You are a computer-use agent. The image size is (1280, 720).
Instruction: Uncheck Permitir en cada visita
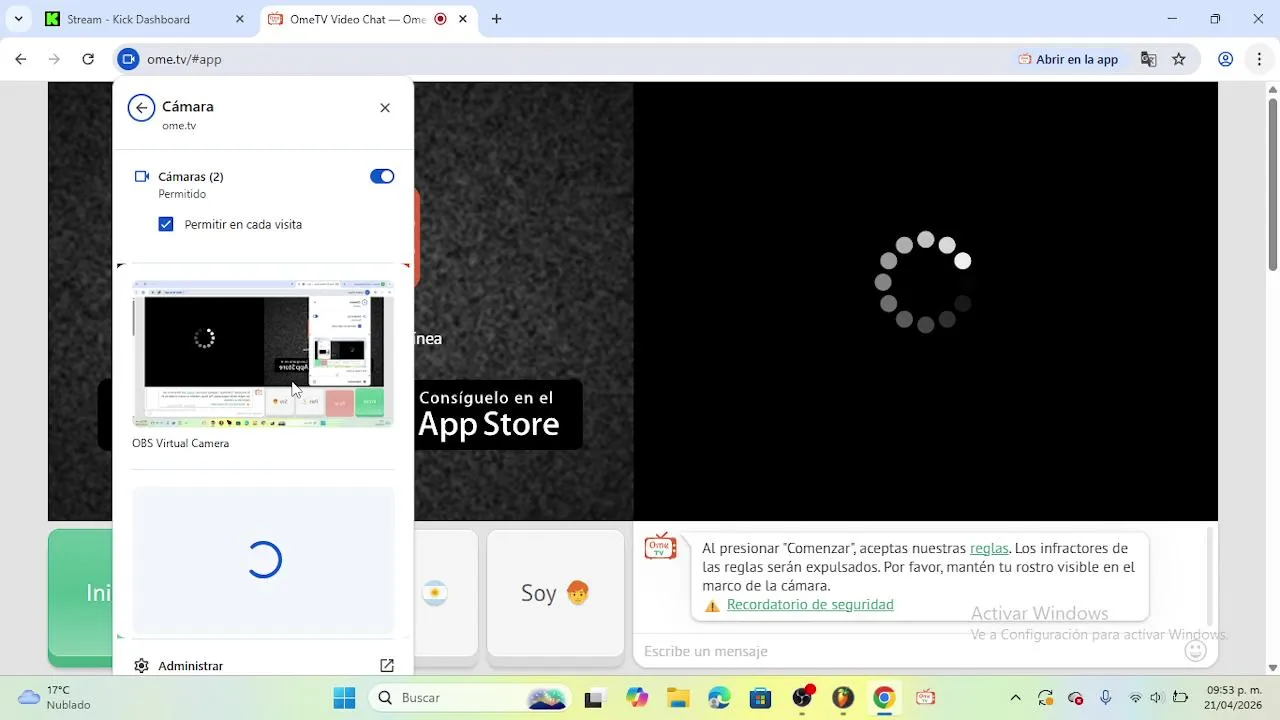(x=166, y=225)
